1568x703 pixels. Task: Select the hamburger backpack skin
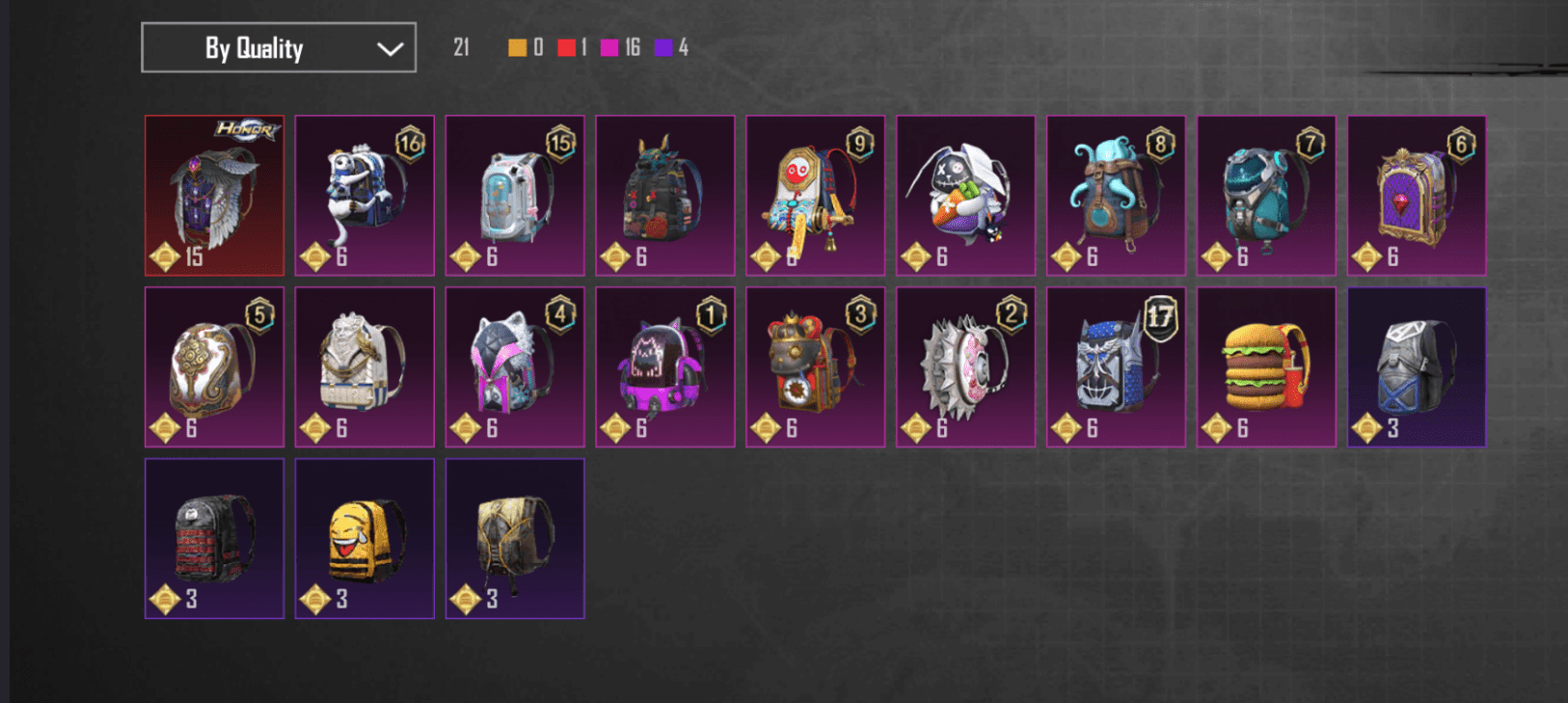tap(1266, 367)
